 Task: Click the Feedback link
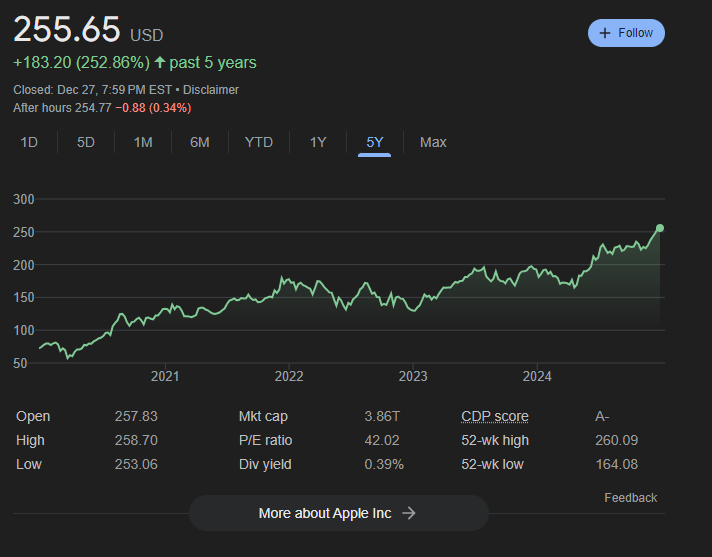pos(631,498)
